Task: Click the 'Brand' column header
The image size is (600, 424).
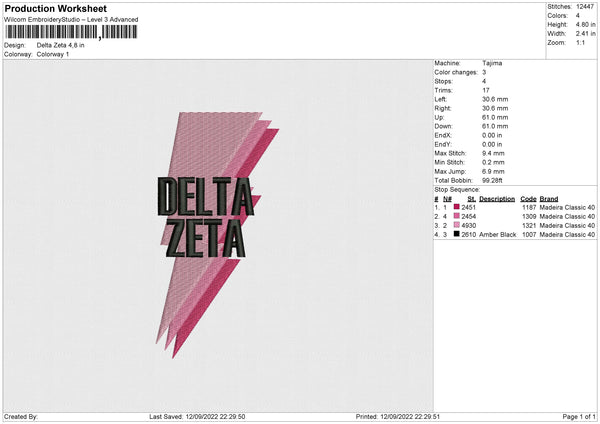Action: (x=549, y=199)
